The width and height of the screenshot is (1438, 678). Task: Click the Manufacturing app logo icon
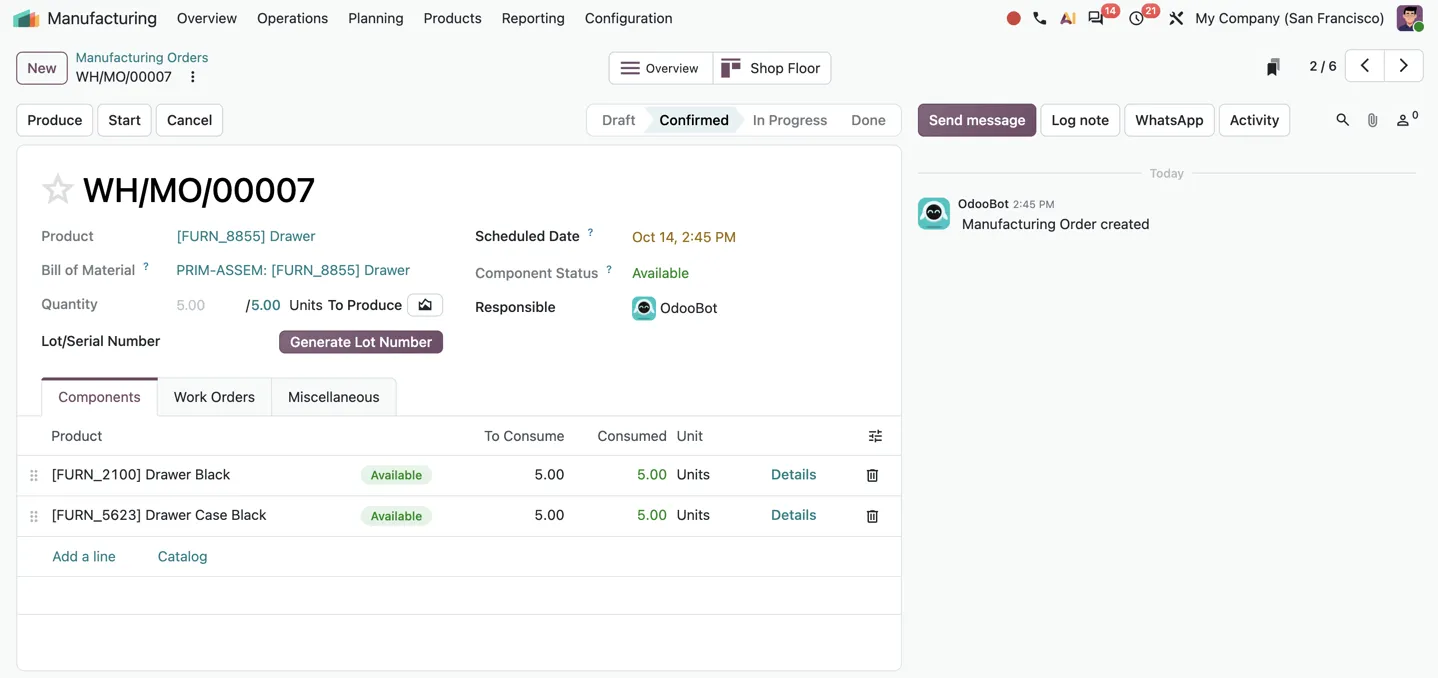[26, 18]
